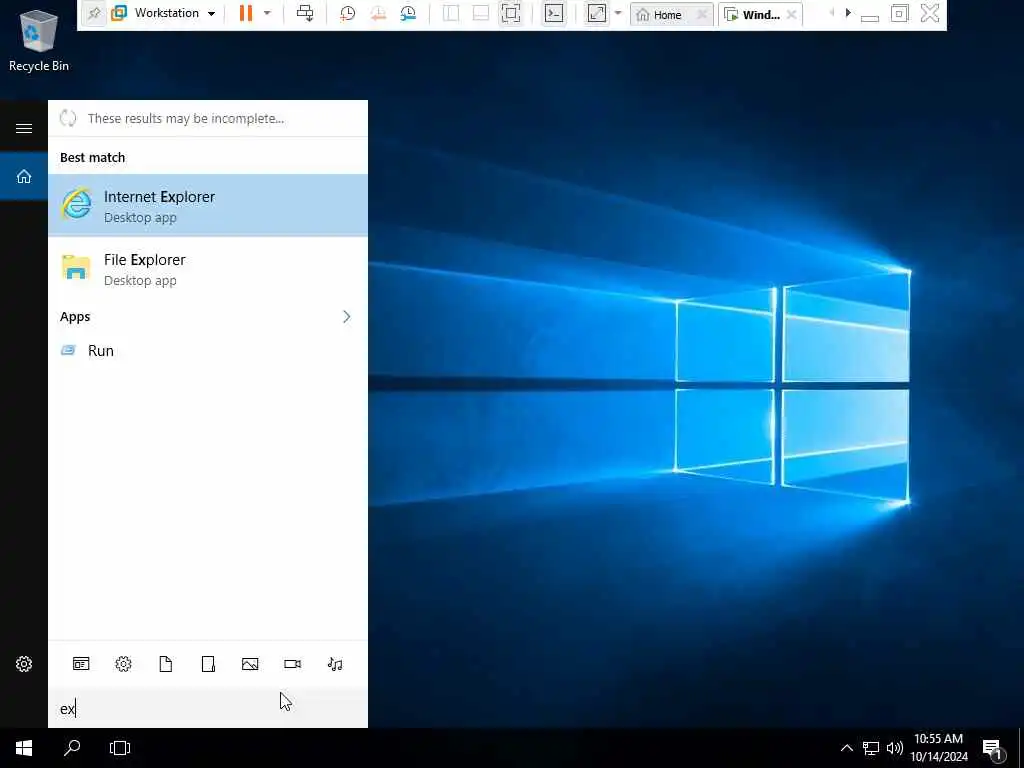Click the 'Best match' heading
1024x768 pixels.
92,157
